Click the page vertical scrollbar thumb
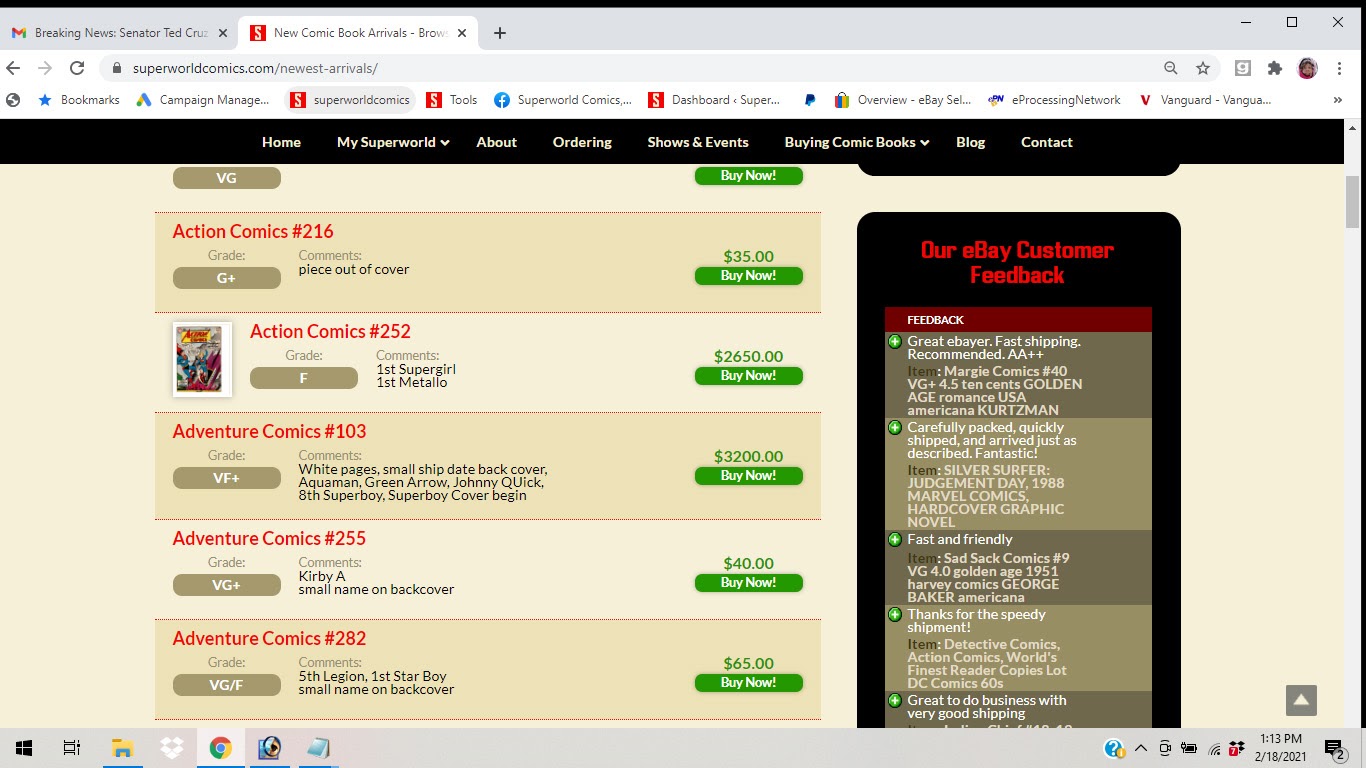 pos(1353,201)
